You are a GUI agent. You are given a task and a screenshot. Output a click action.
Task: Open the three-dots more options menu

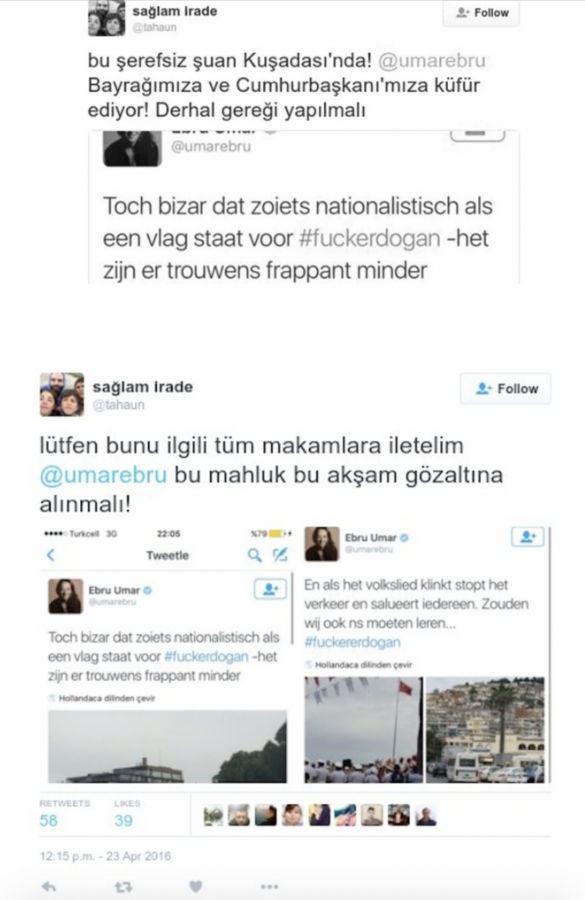[269, 887]
